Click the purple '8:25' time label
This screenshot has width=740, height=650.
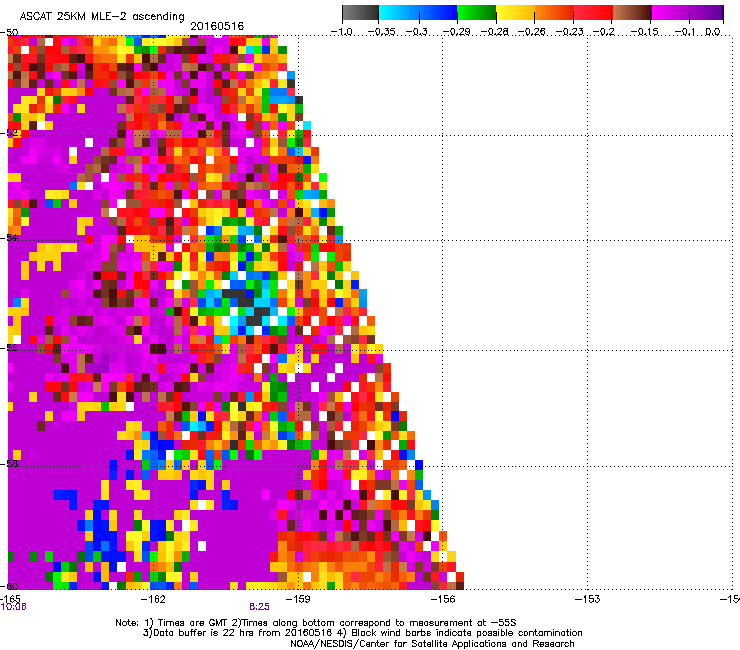260,607
